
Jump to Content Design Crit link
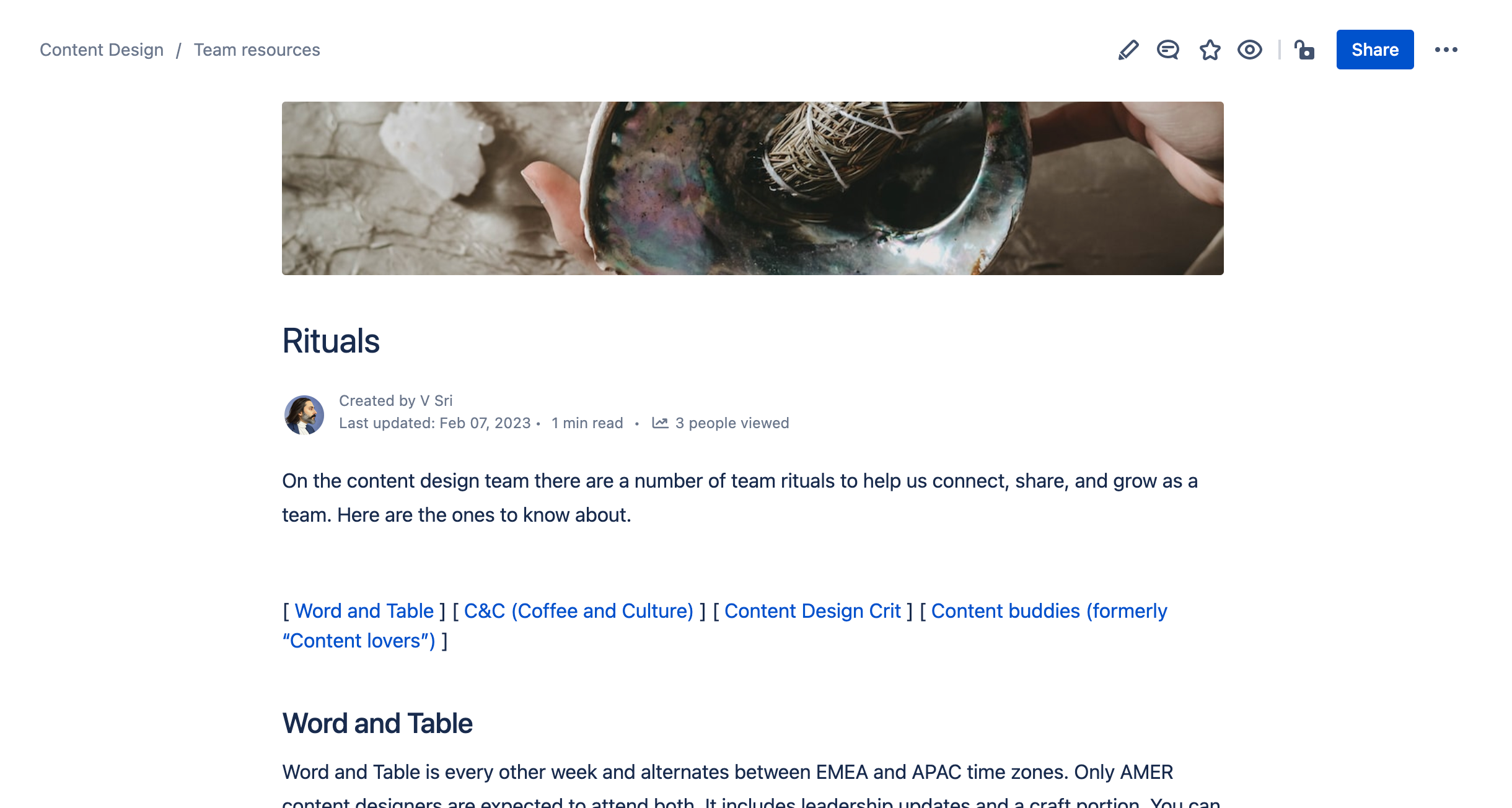pyautogui.click(x=812, y=611)
